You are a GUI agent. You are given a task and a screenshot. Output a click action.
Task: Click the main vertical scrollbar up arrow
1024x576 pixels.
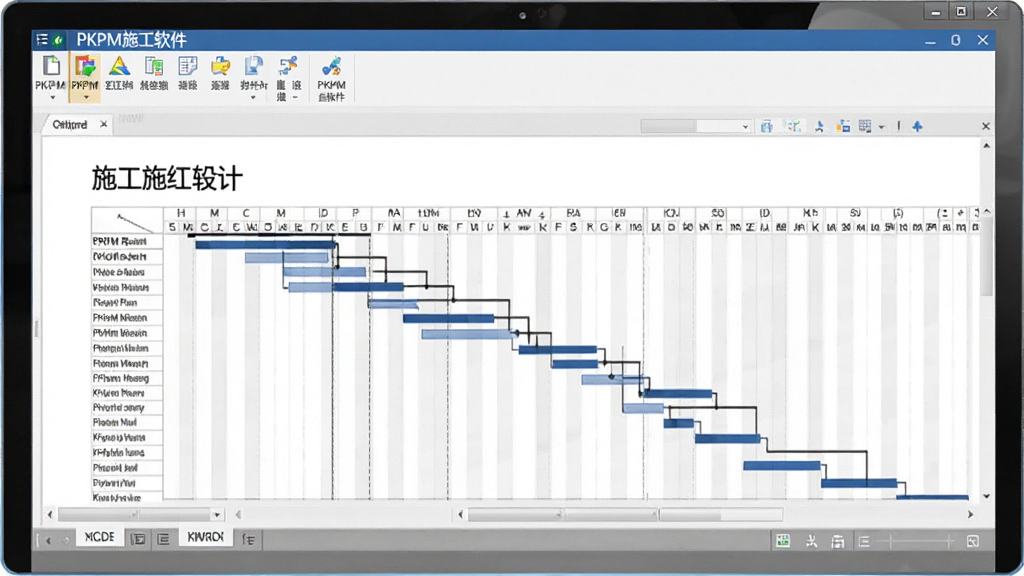pyautogui.click(x=986, y=146)
